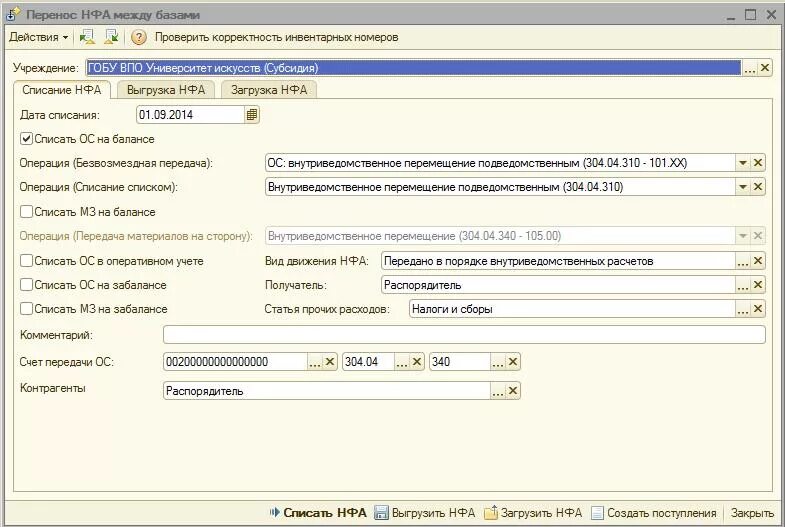
Task: Click the Контрагенты field with Распорядитель
Action: pos(326,391)
